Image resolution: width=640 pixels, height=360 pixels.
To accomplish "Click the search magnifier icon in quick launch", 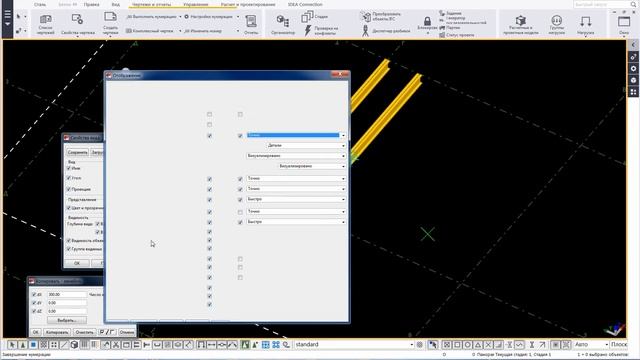I will (x=634, y=4).
